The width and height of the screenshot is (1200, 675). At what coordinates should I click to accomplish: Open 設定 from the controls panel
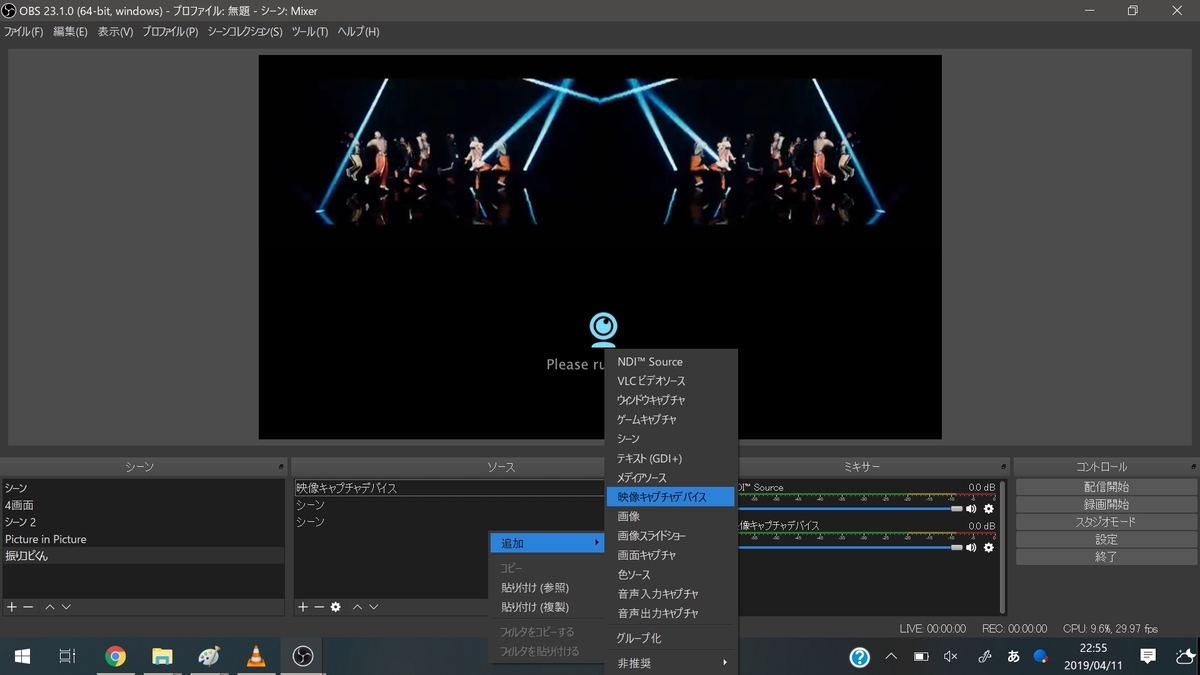pyautogui.click(x=1106, y=540)
